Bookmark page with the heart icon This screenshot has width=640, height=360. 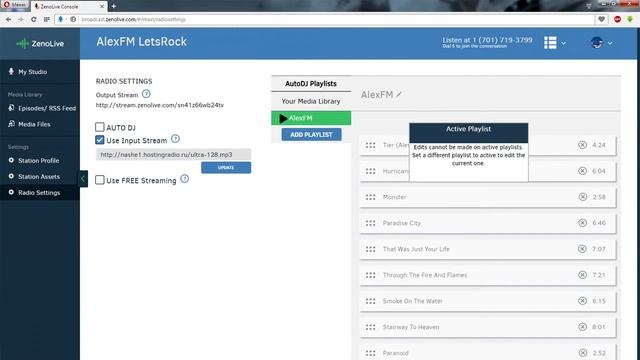coord(601,19)
